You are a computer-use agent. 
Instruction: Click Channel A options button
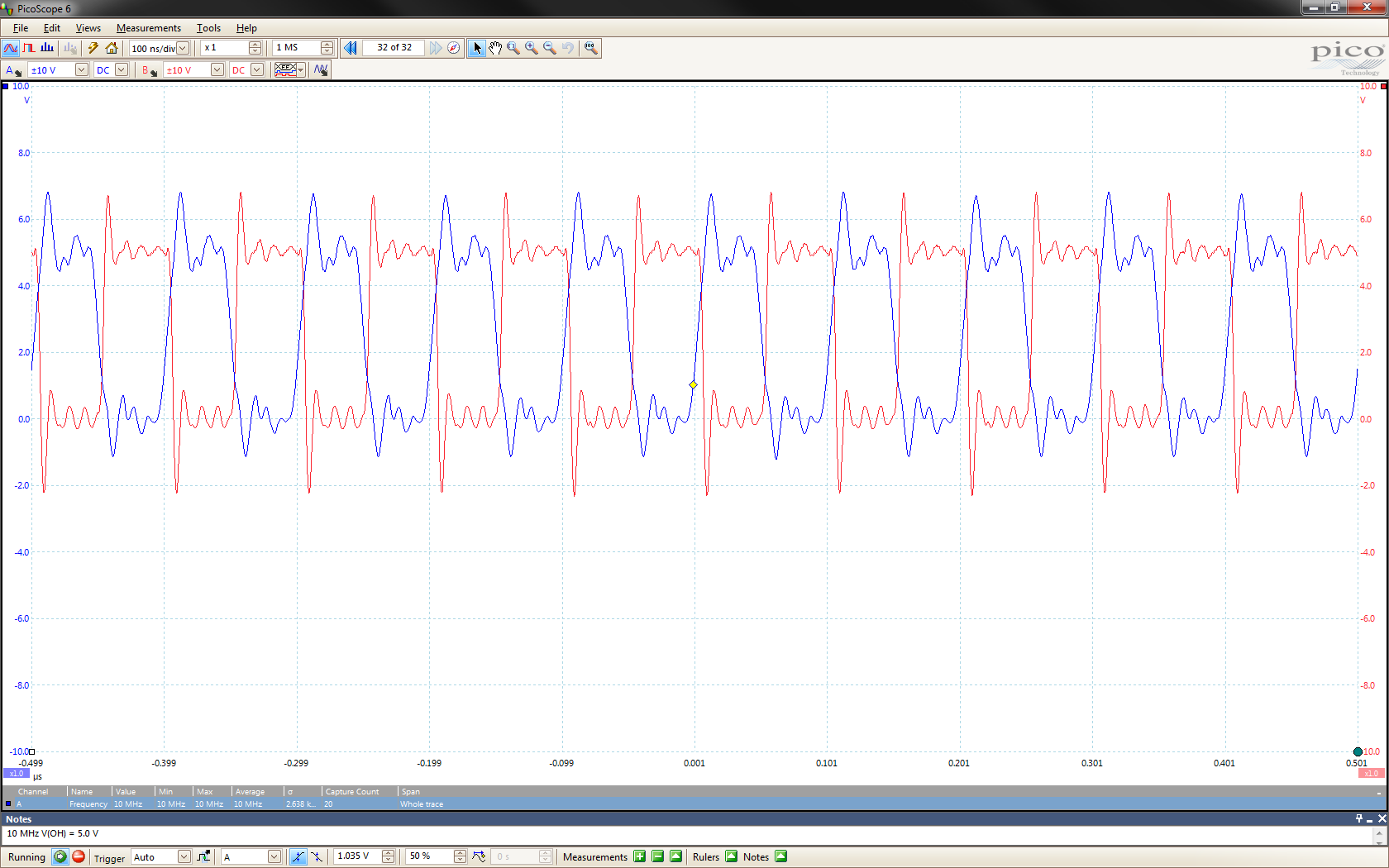tap(13, 70)
